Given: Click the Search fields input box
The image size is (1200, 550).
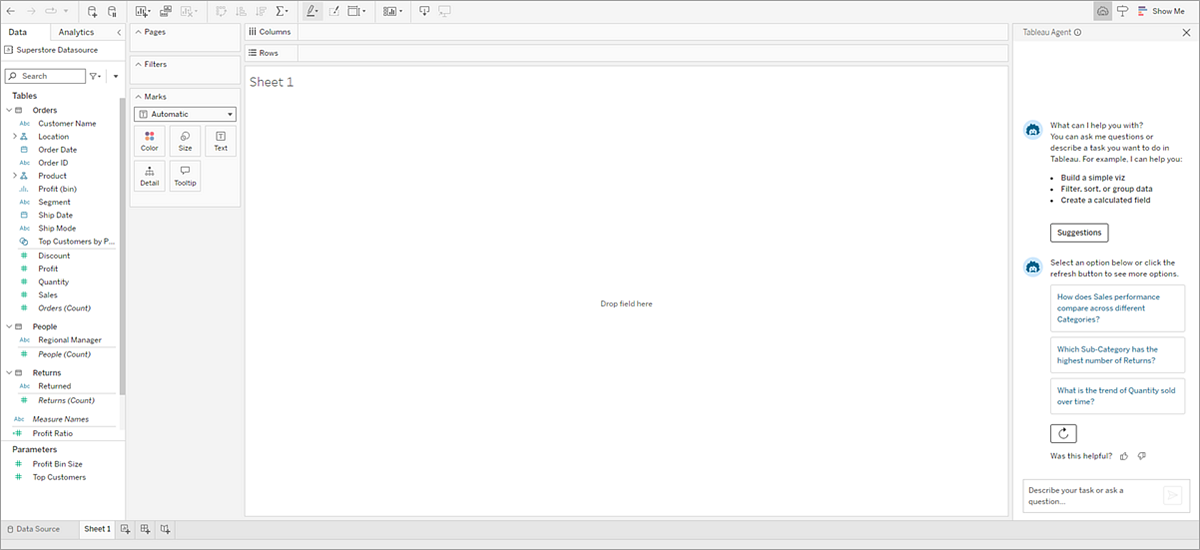Looking at the screenshot, I should coord(45,76).
